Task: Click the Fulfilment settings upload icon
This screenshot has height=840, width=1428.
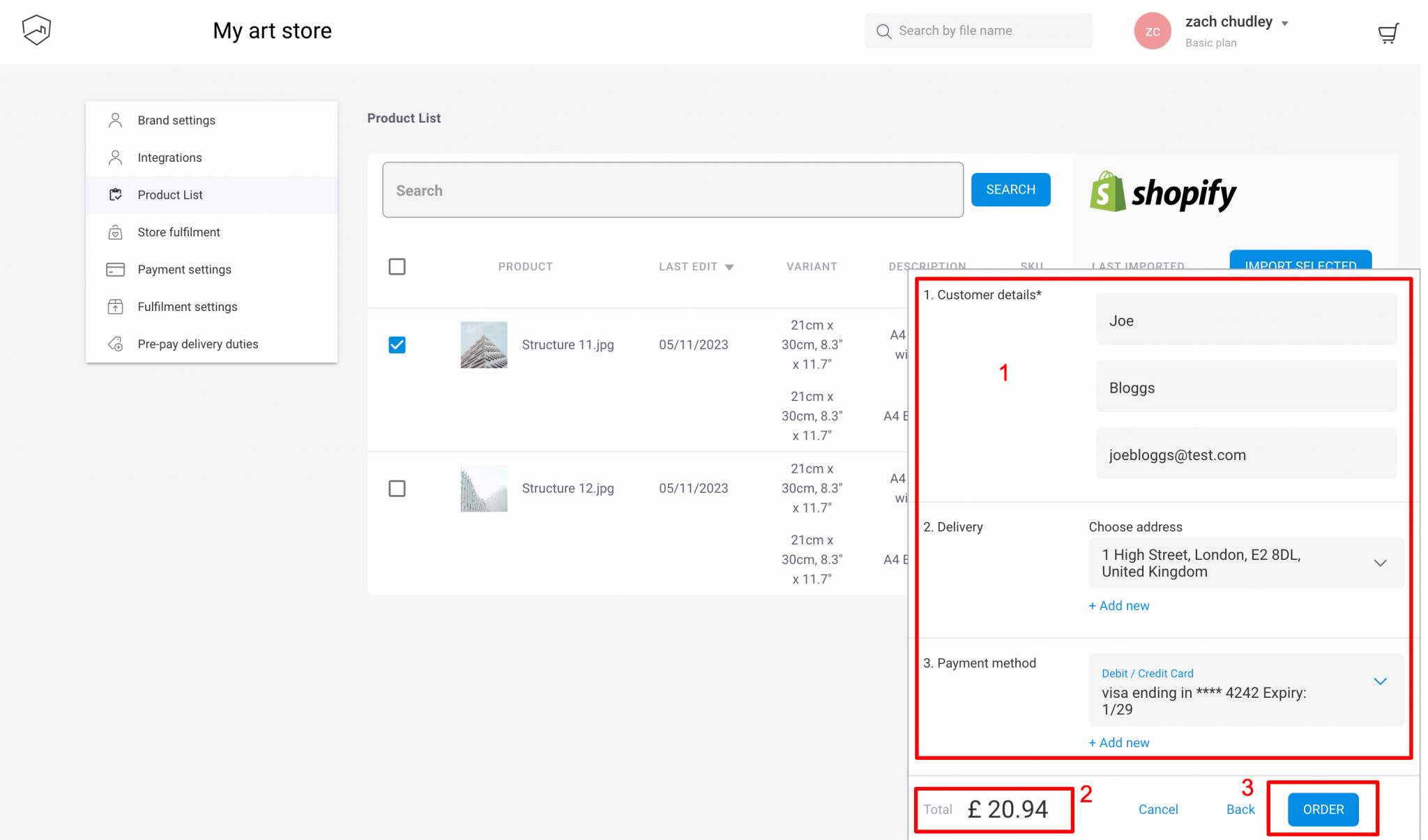Action: coord(115,307)
